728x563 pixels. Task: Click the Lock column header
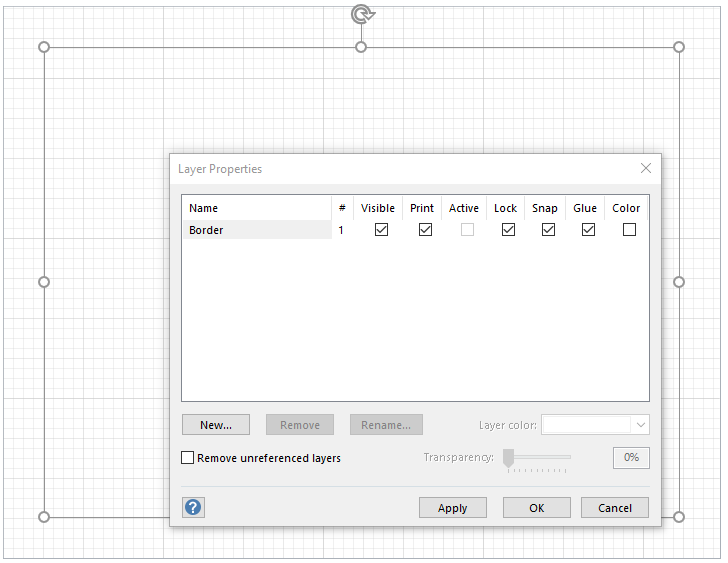pyautogui.click(x=506, y=208)
